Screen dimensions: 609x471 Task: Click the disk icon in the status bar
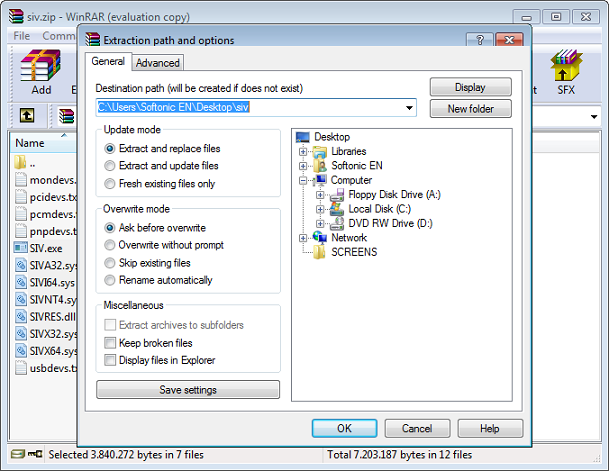tap(17, 454)
